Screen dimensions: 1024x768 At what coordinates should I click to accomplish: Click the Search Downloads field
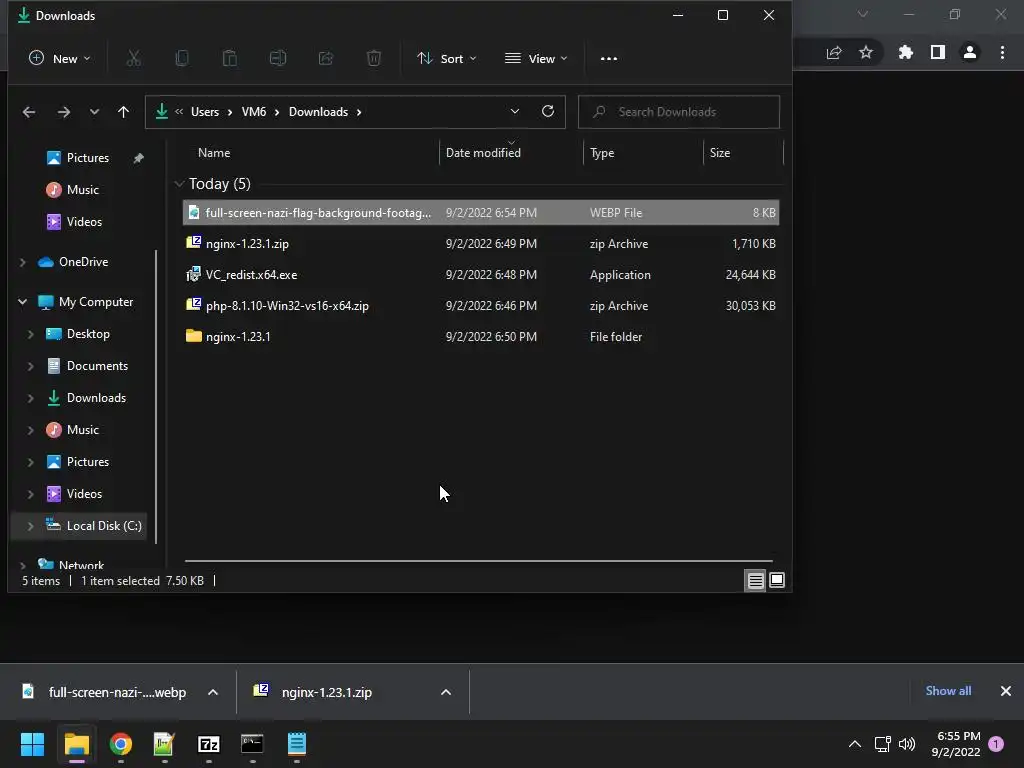tap(679, 112)
